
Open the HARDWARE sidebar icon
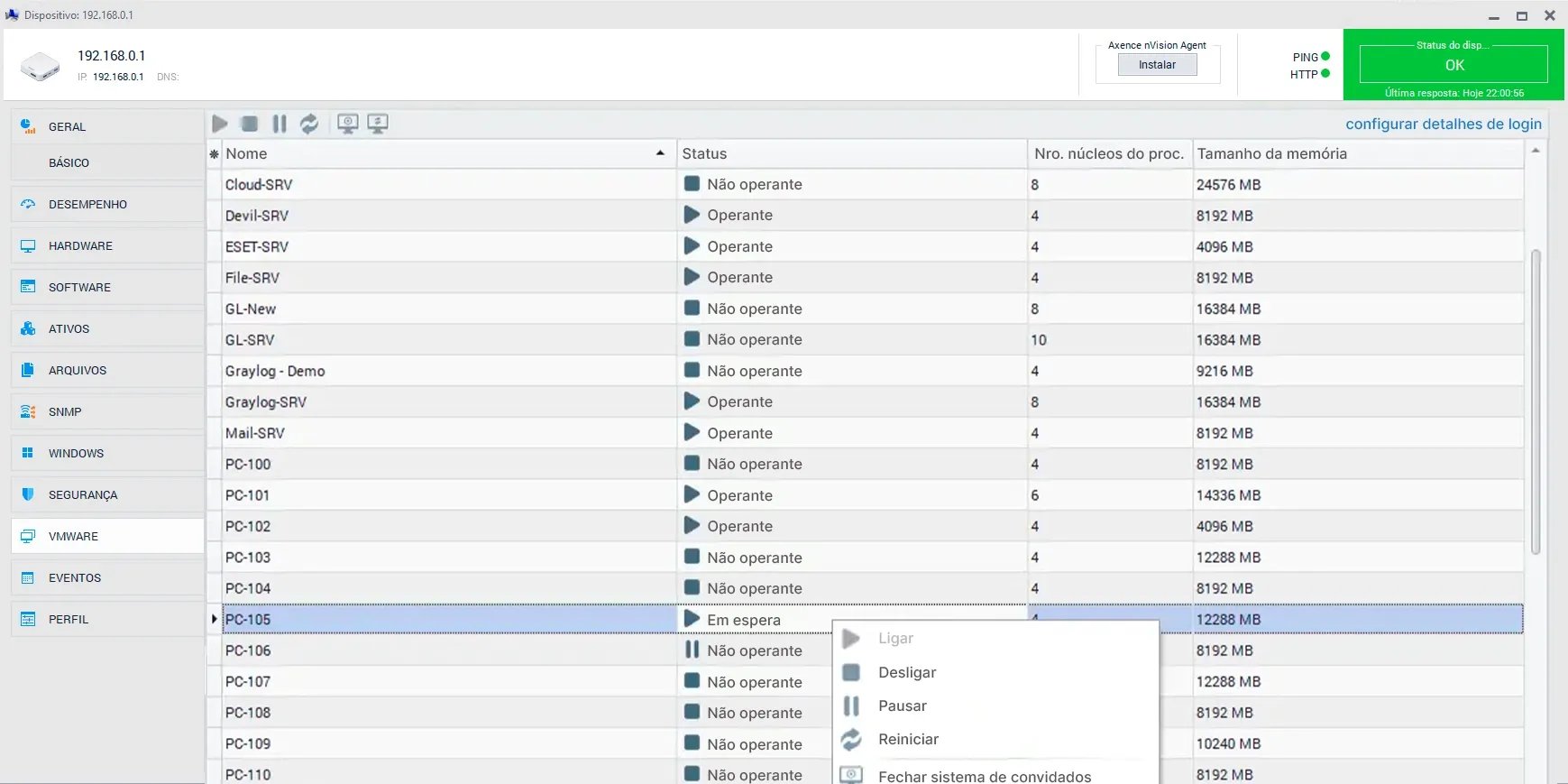[28, 245]
